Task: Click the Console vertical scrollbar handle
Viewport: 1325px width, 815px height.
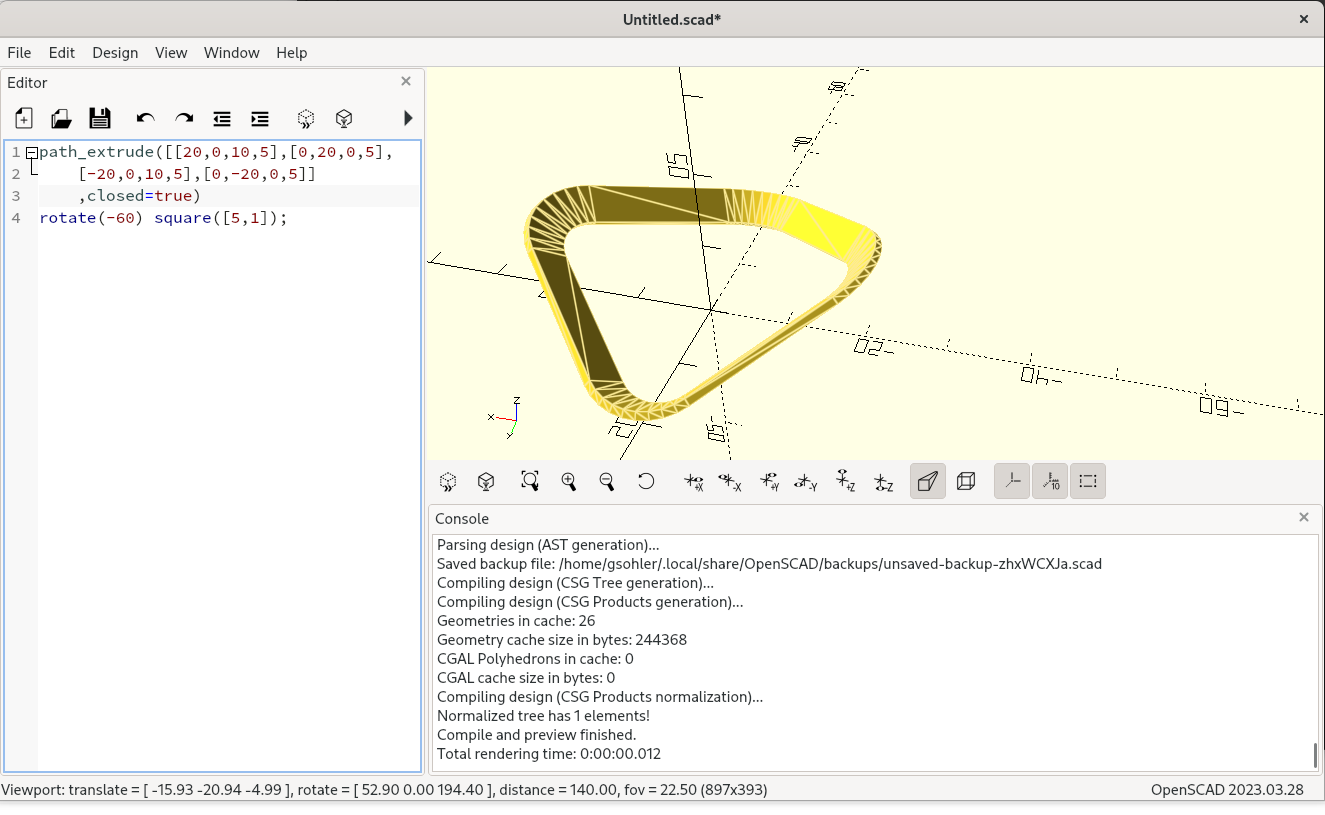Action: pos(1314,755)
